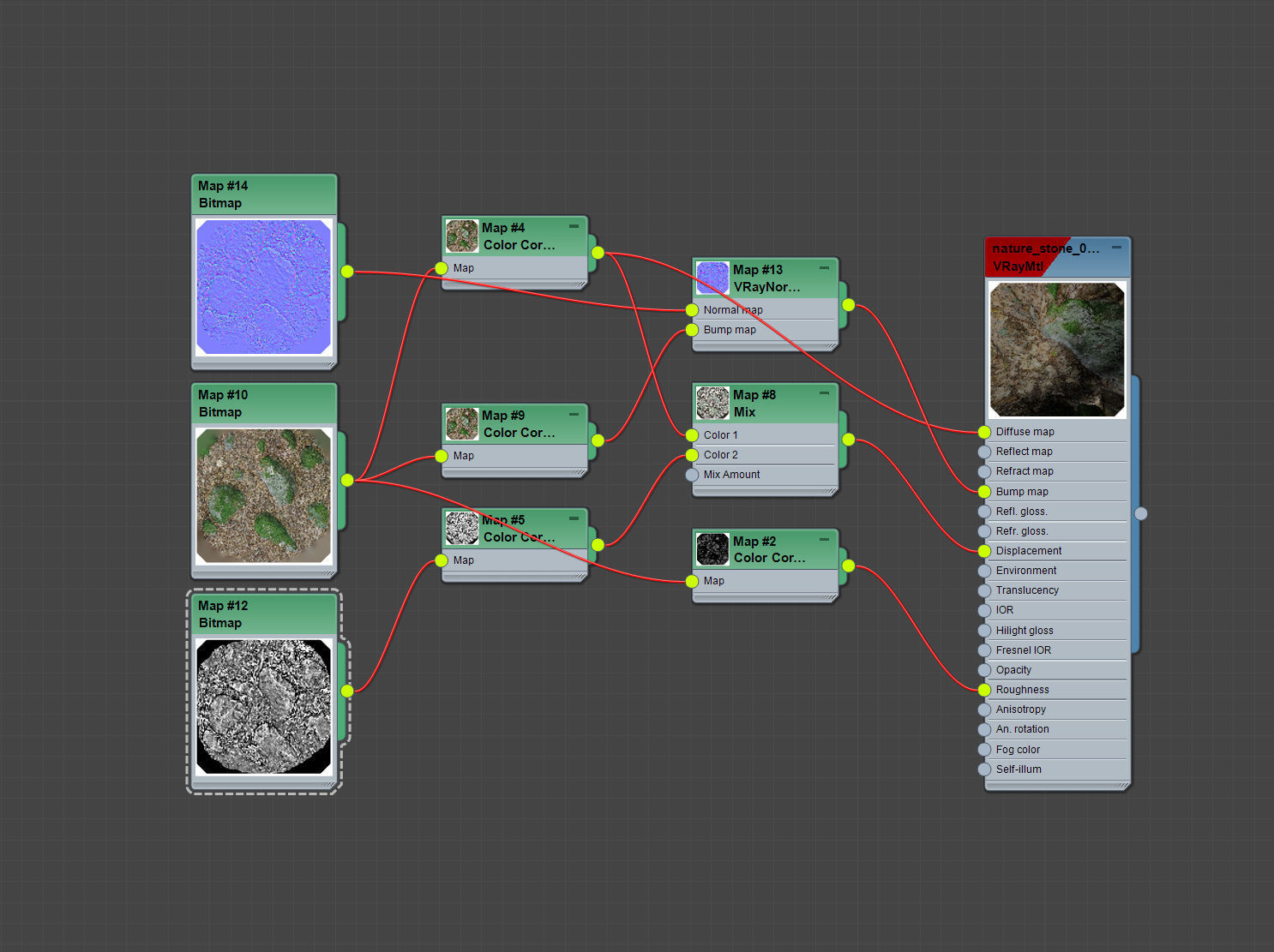Collapse the Map #9 Color Correction node
Image resolution: width=1274 pixels, height=952 pixels.
(x=574, y=414)
